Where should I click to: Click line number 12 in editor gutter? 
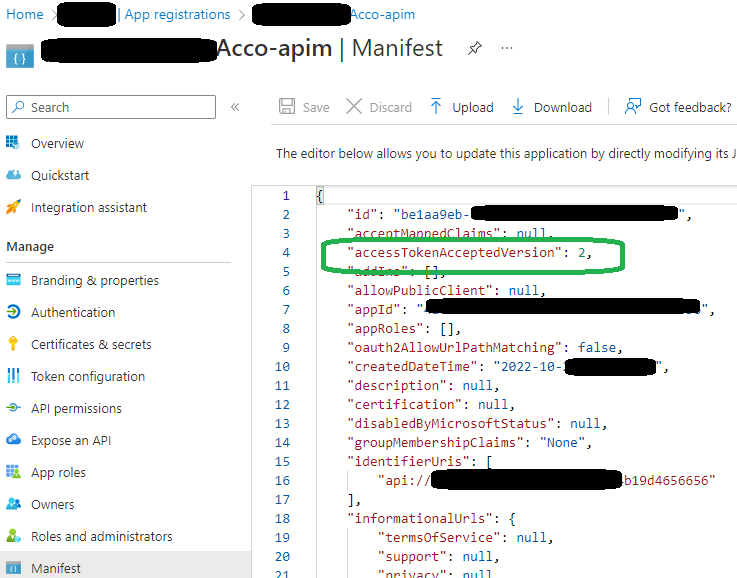[x=282, y=405]
